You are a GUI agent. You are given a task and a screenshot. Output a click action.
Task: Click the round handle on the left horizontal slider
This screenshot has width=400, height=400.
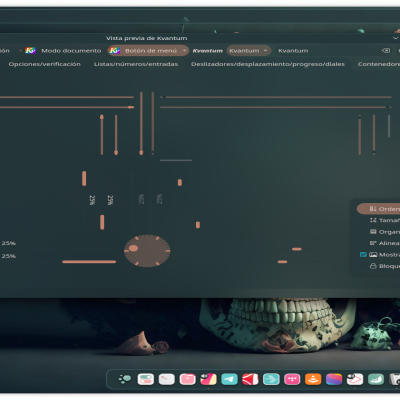pyautogui.click(x=131, y=107)
